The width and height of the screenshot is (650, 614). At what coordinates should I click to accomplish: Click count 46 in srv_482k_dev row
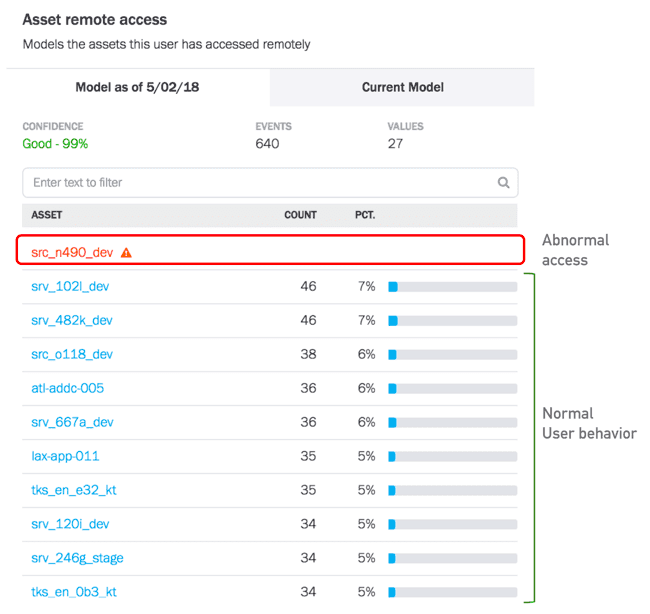(x=308, y=320)
